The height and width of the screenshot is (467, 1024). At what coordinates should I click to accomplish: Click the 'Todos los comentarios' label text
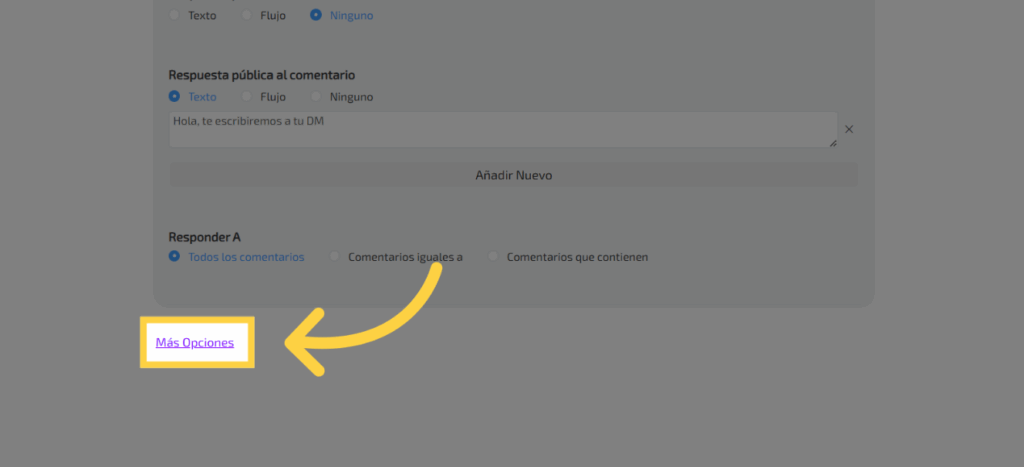[246, 257]
